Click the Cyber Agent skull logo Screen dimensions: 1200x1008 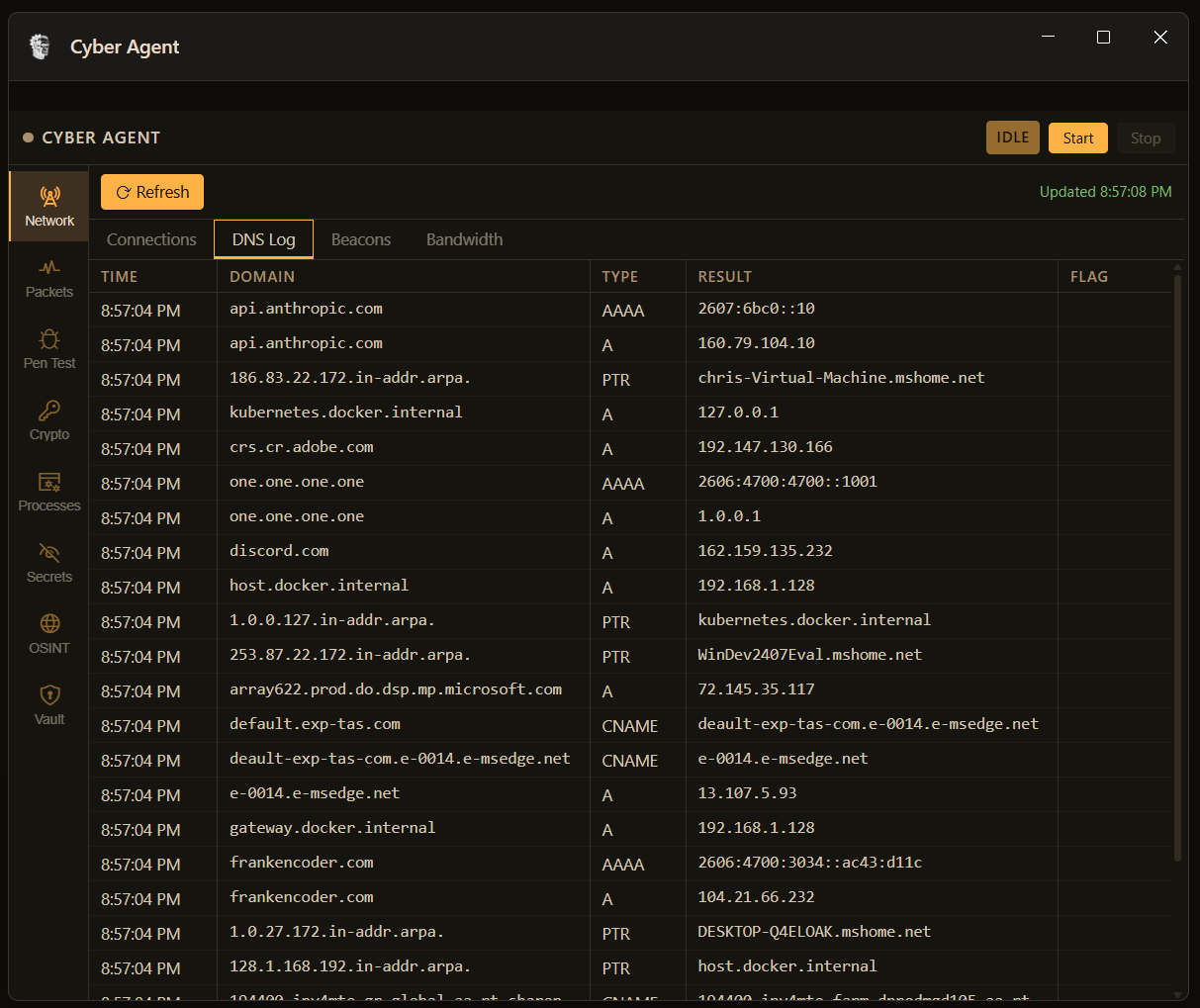(x=40, y=46)
